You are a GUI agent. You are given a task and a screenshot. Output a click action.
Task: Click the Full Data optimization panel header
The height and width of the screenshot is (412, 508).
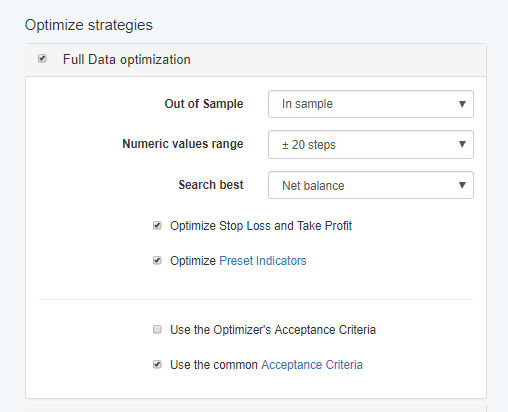click(256, 60)
